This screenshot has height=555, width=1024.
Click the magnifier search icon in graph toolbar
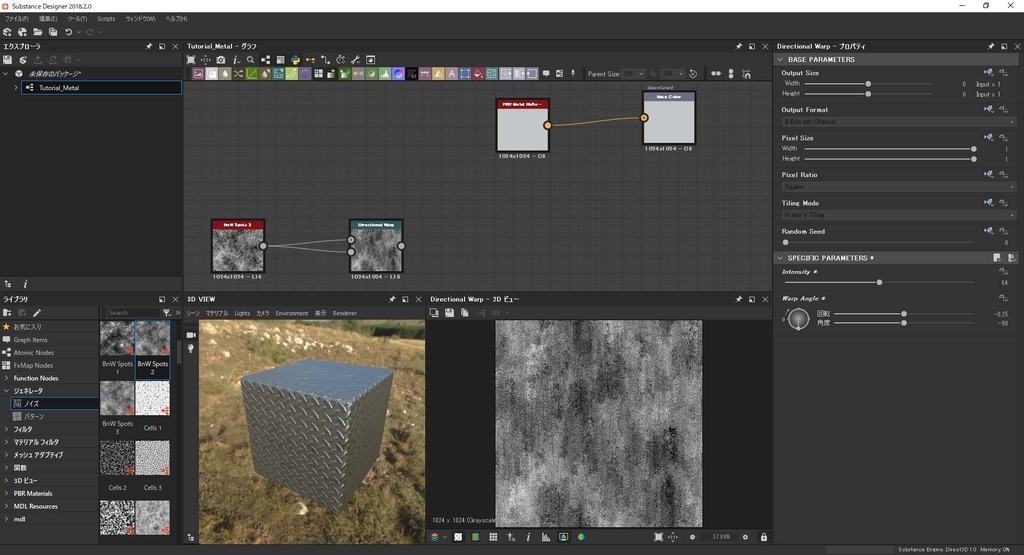[250, 60]
